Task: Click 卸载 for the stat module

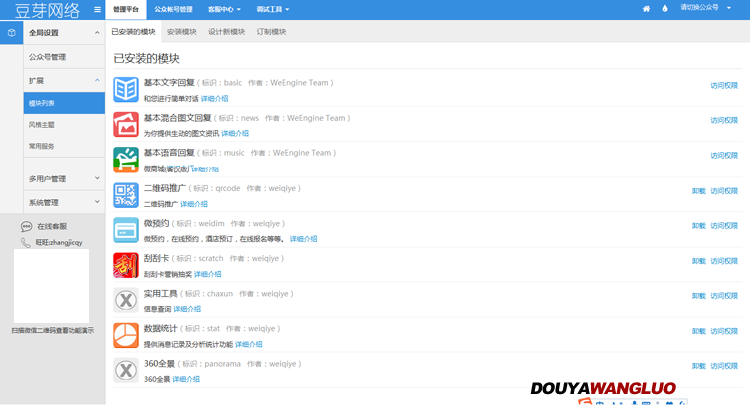Action: [699, 331]
